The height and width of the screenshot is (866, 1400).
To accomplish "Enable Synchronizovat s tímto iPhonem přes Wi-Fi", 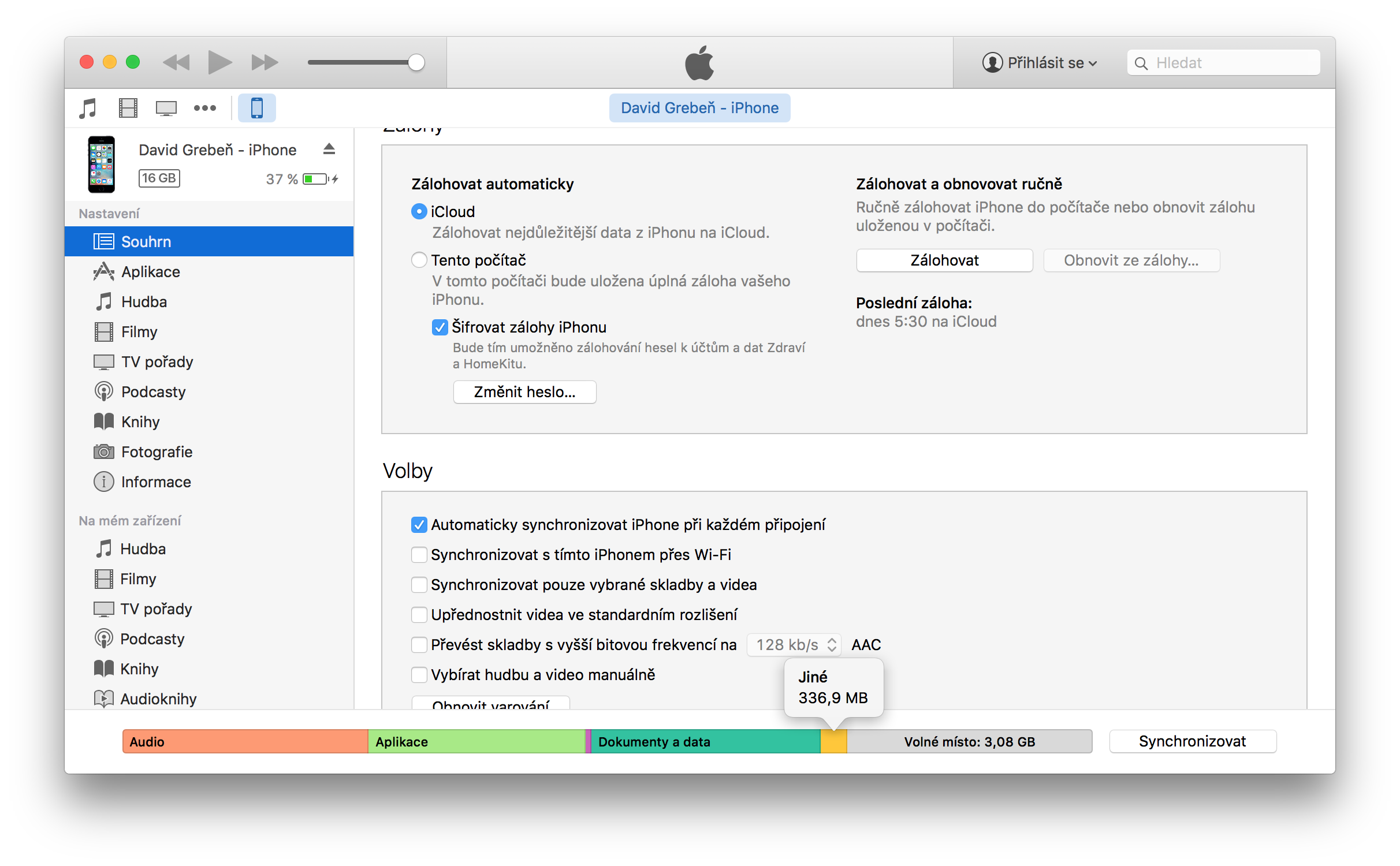I will [x=419, y=555].
